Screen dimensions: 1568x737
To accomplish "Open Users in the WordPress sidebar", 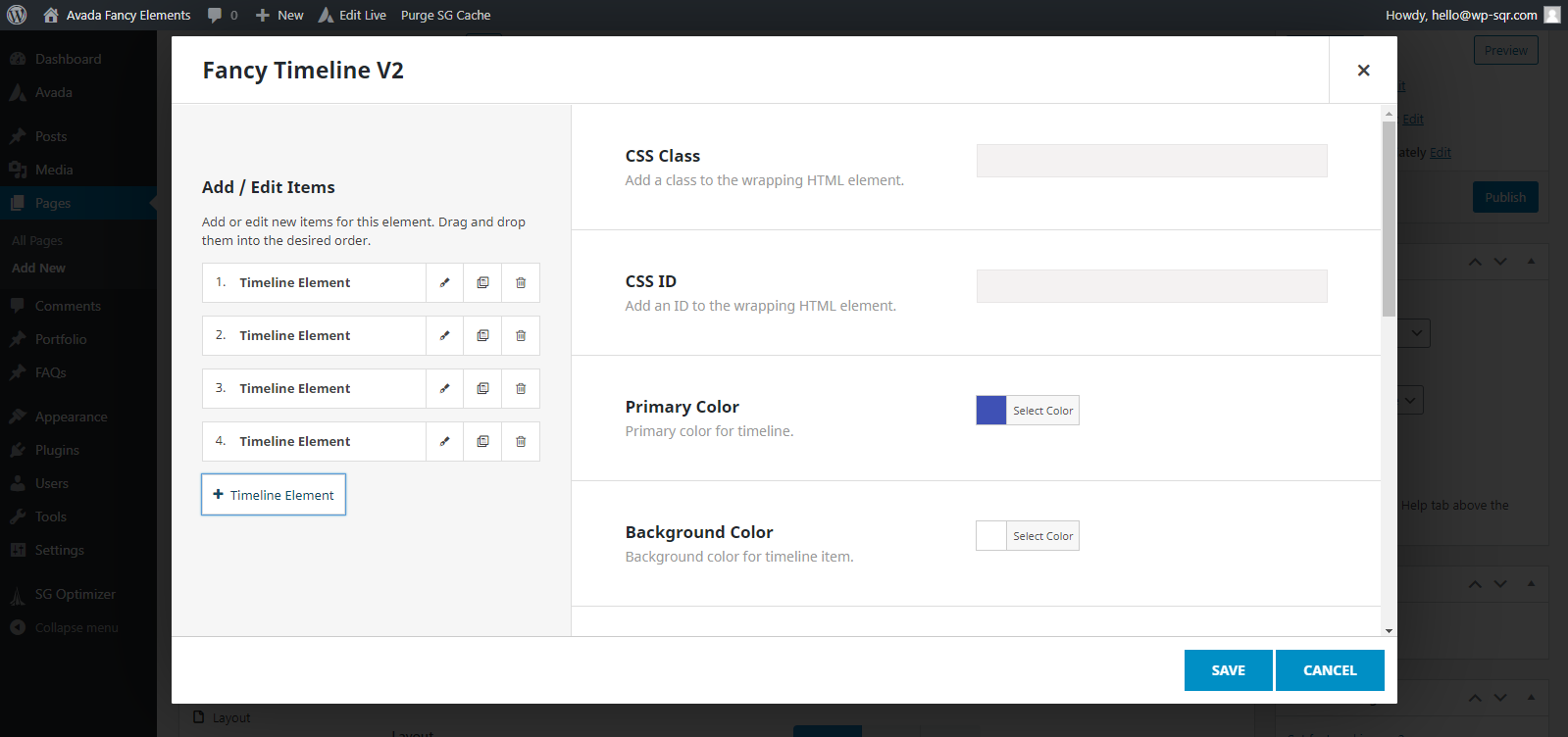I will pos(78,483).
